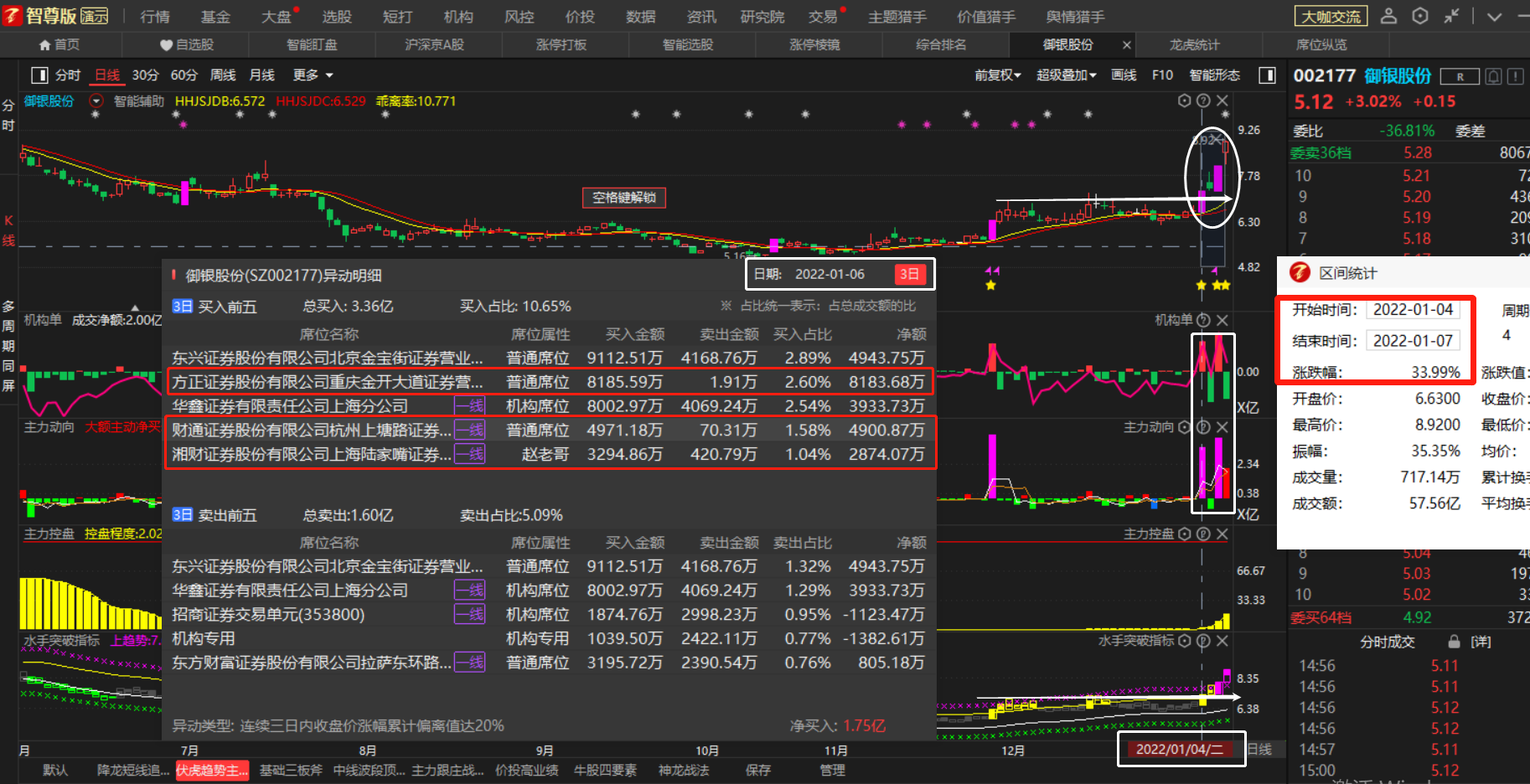Screen dimensions: 1530x784
Task: Select the 60分 period
Action: [x=184, y=75]
